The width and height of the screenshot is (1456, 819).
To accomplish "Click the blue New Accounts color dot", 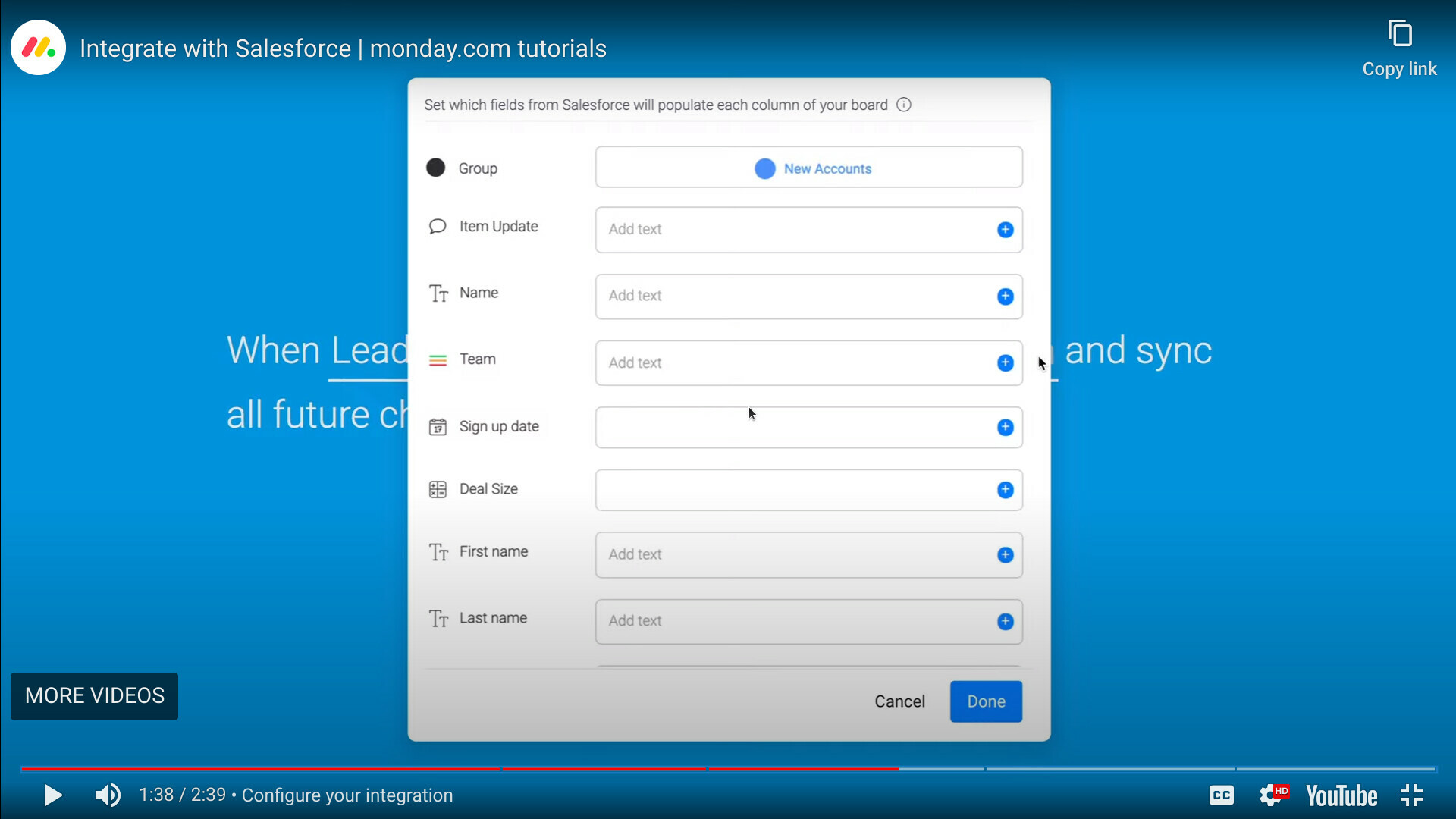I will tap(764, 169).
